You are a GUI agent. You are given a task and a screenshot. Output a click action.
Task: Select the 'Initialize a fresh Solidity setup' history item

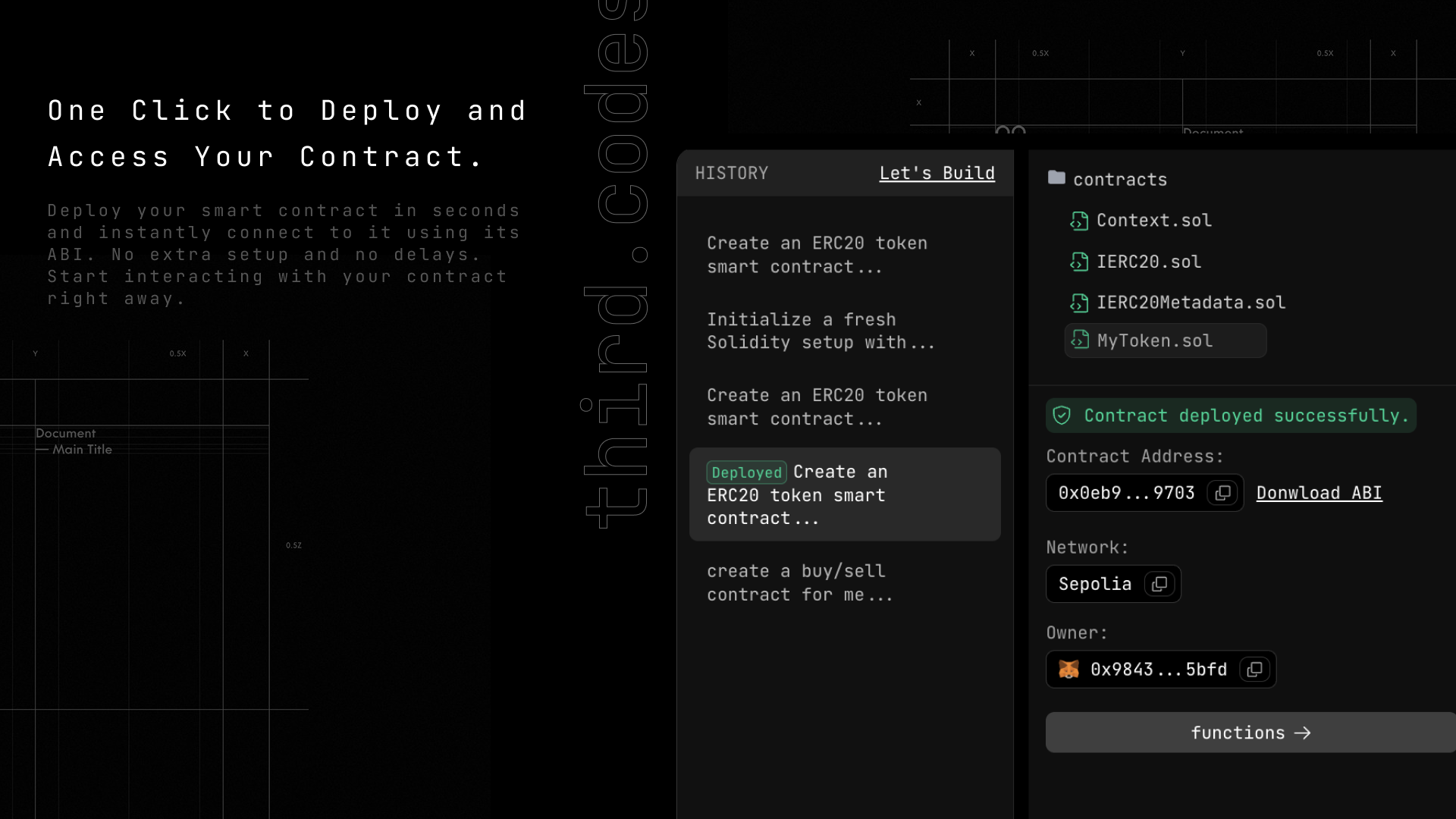coord(821,331)
